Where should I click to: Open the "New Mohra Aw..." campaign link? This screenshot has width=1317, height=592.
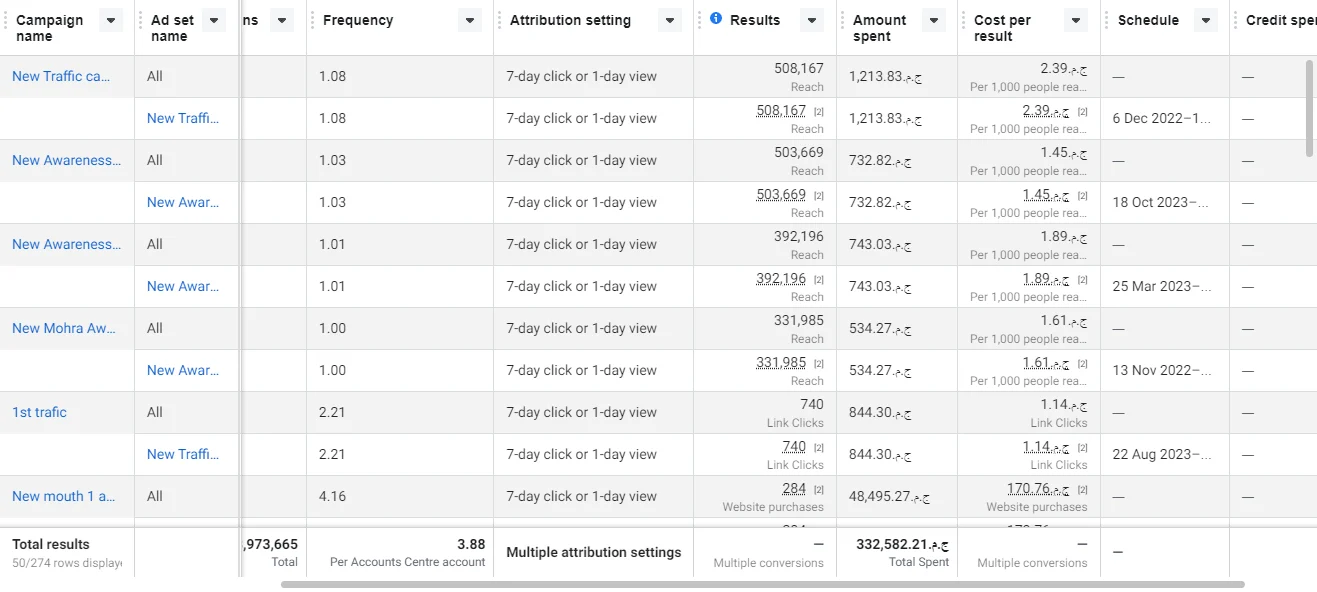(x=63, y=328)
